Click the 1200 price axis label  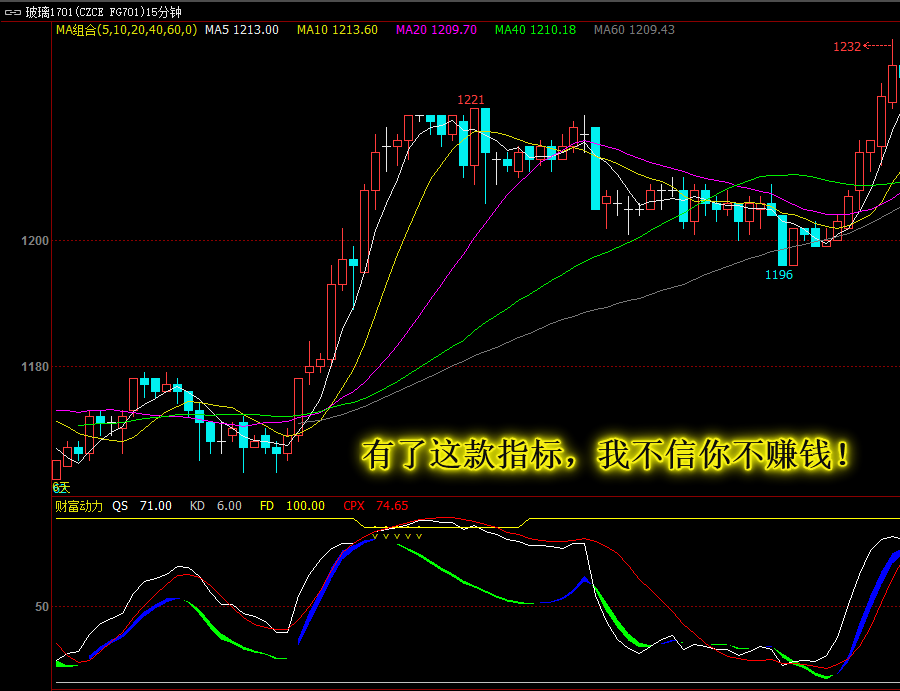[x=35, y=240]
